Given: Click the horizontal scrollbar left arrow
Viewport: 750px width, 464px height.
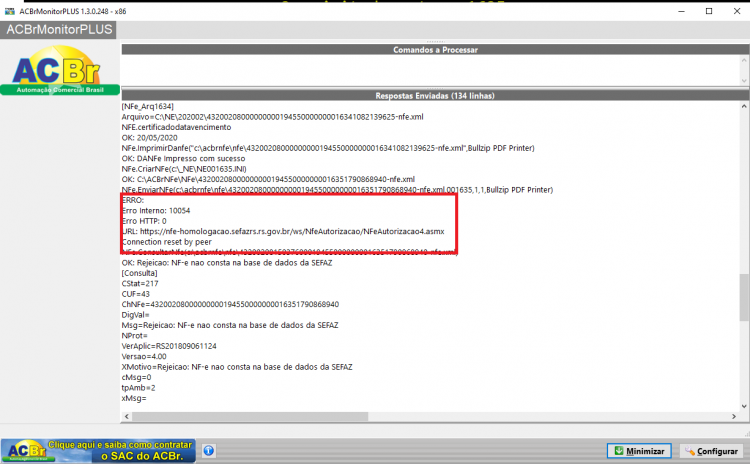Looking at the screenshot, I should point(126,417).
